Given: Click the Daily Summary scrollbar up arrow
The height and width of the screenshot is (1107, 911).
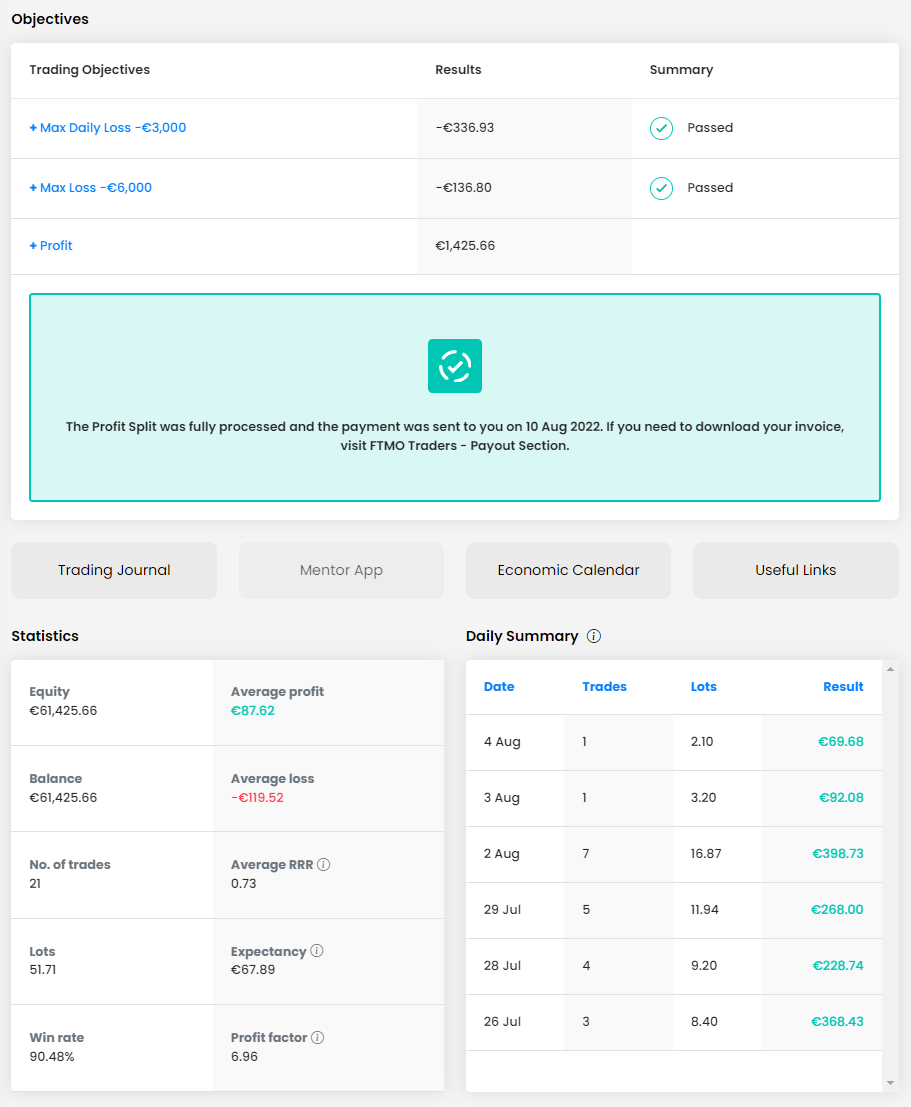Looking at the screenshot, I should point(891,669).
